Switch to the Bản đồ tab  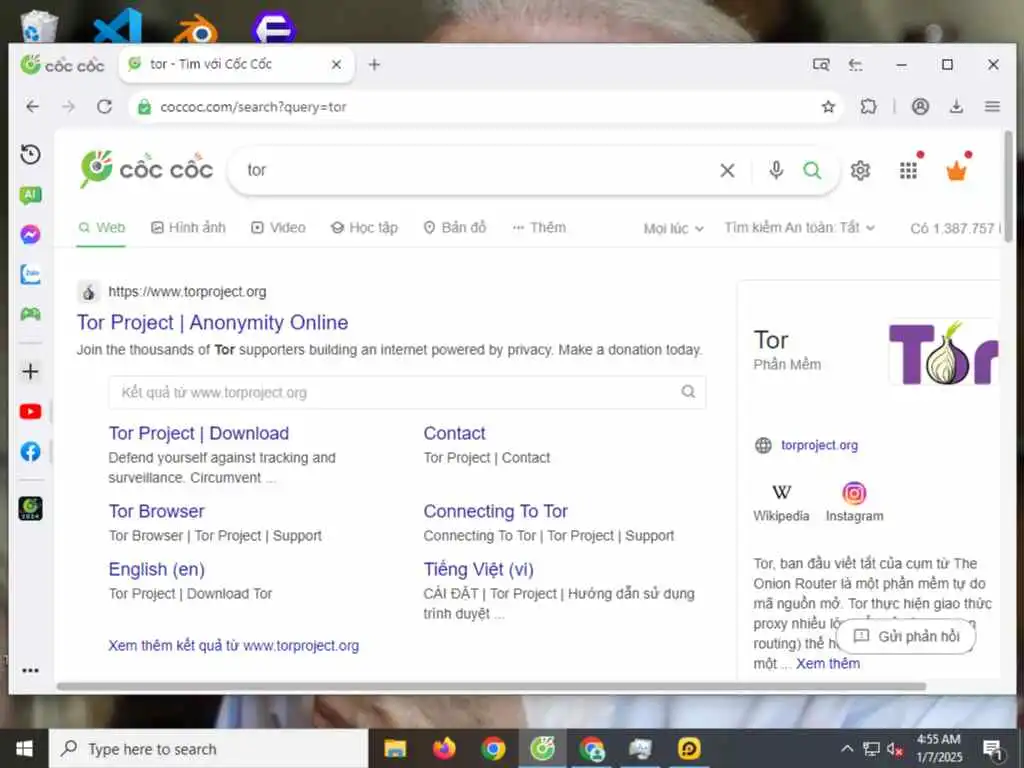455,227
